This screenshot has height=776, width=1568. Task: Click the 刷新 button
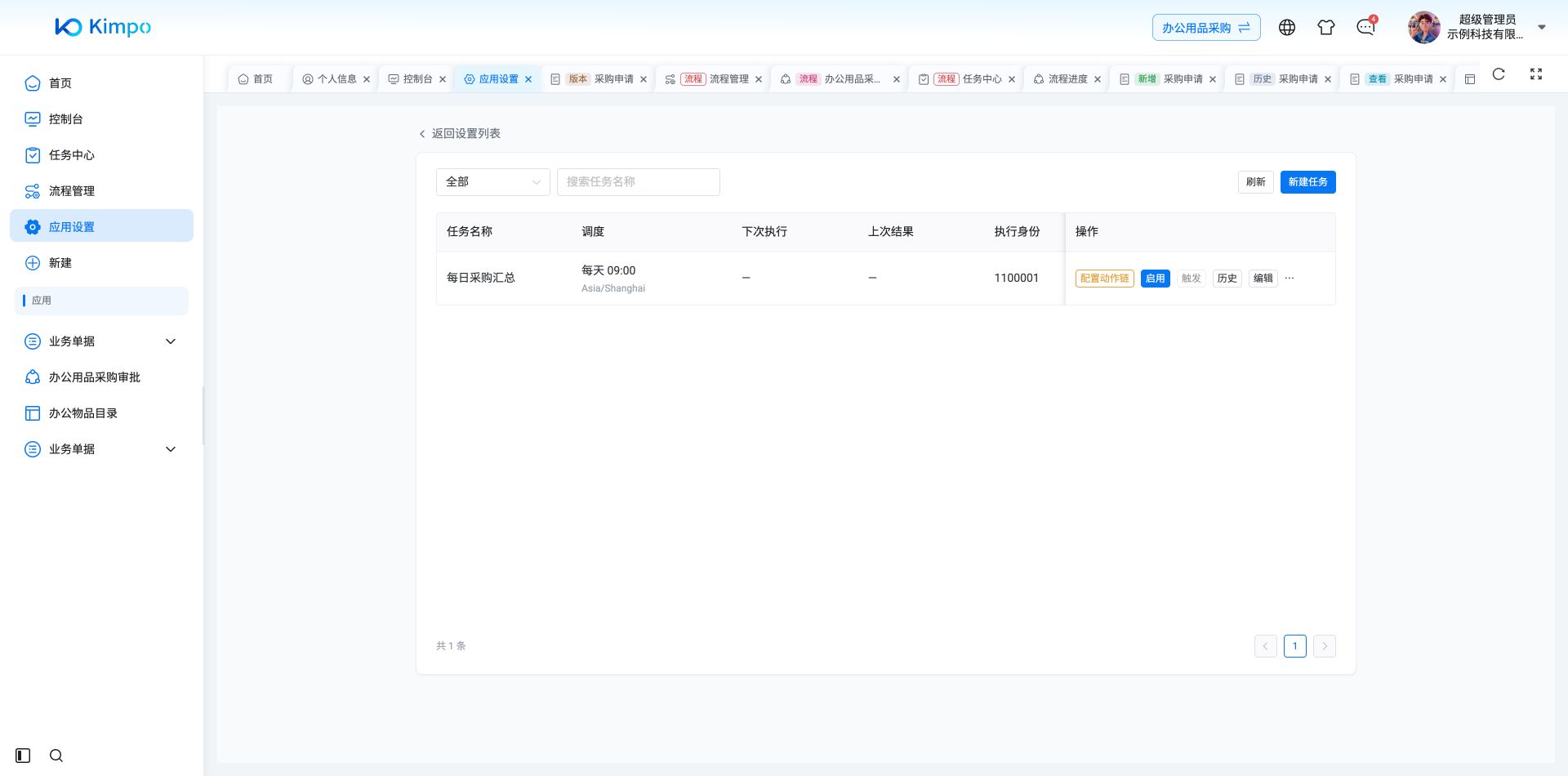coord(1256,182)
